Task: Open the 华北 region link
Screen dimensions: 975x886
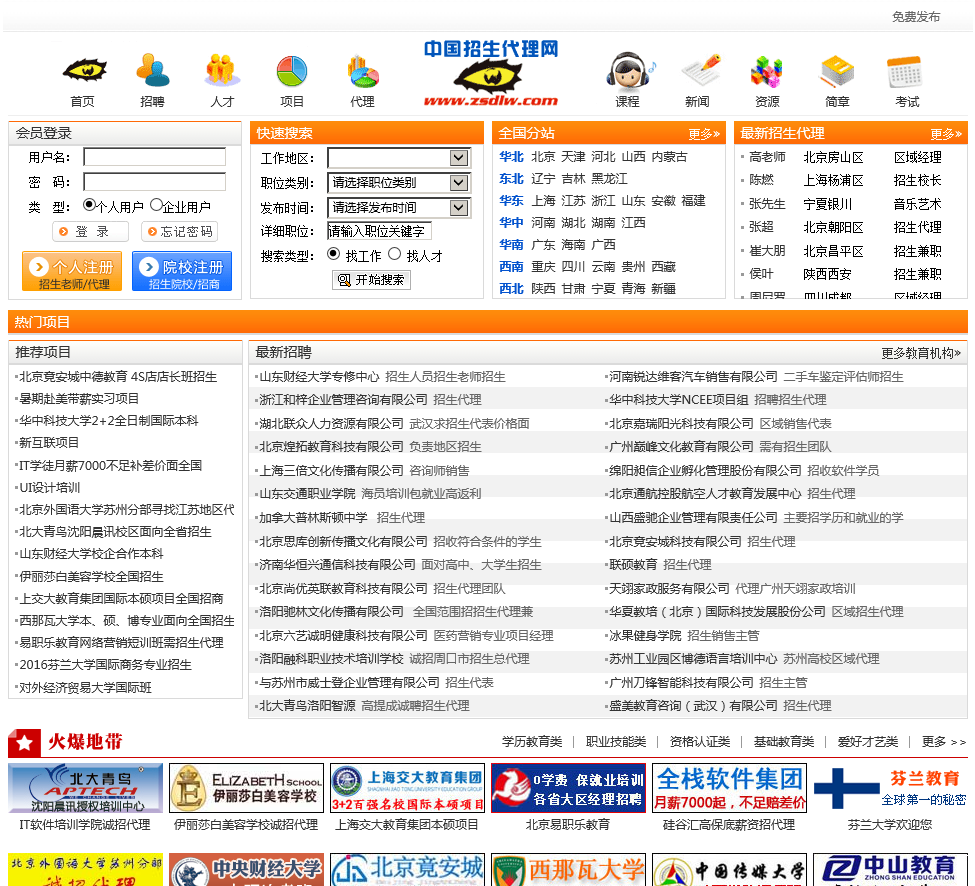Action: click(511, 157)
